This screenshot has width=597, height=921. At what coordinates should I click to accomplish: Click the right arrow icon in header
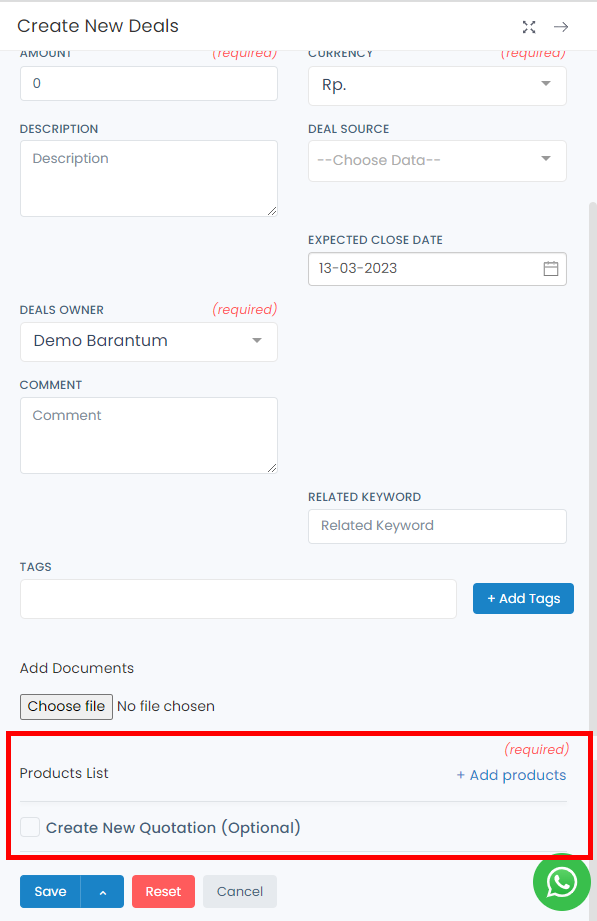pos(561,26)
